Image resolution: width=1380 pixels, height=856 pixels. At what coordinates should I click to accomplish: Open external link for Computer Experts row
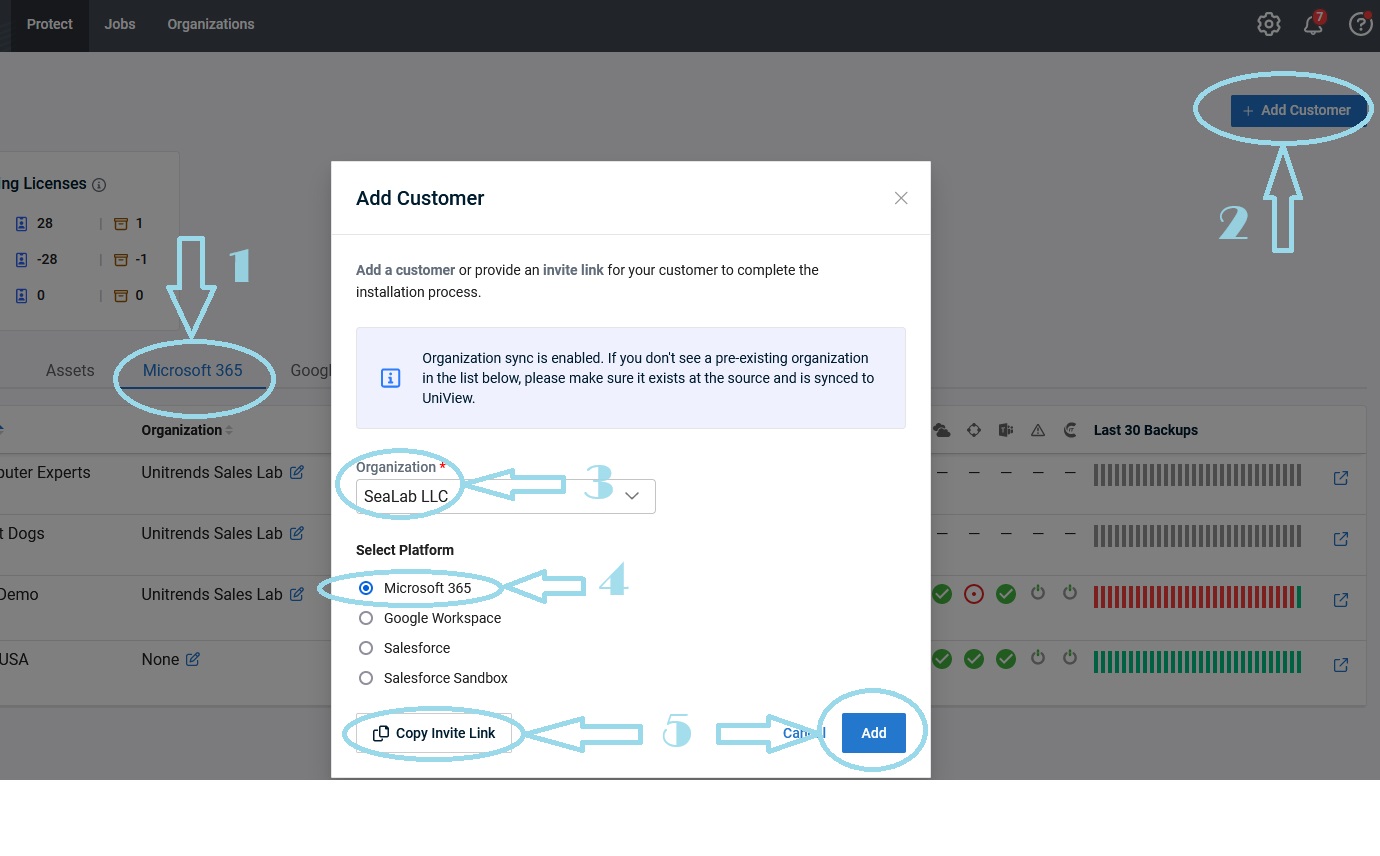(1341, 478)
